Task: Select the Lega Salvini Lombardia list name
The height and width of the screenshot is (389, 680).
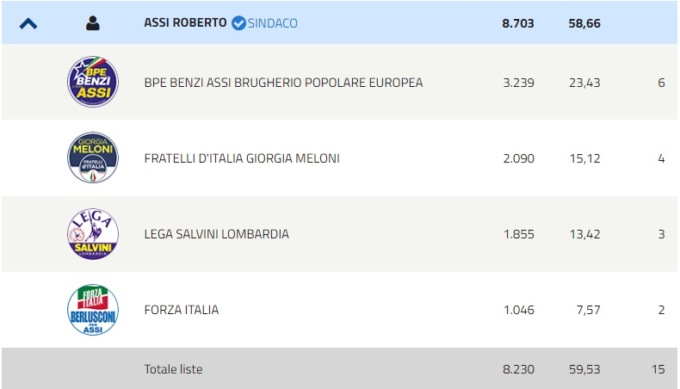Action: click(216, 234)
